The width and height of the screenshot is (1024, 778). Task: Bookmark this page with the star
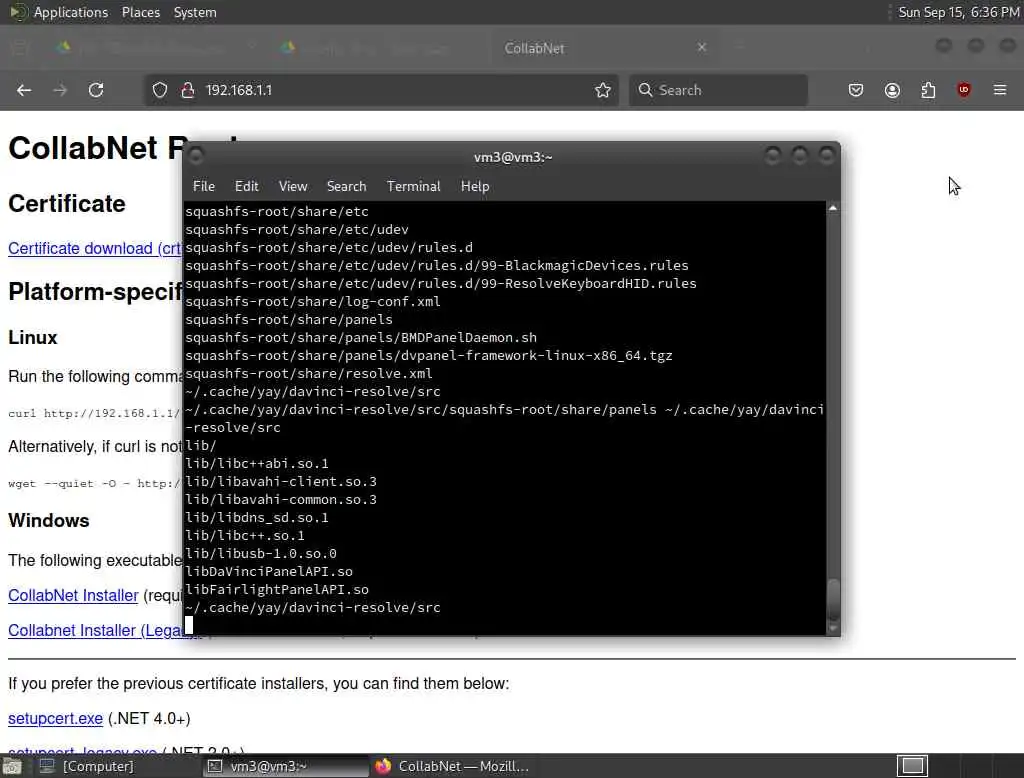[x=603, y=90]
